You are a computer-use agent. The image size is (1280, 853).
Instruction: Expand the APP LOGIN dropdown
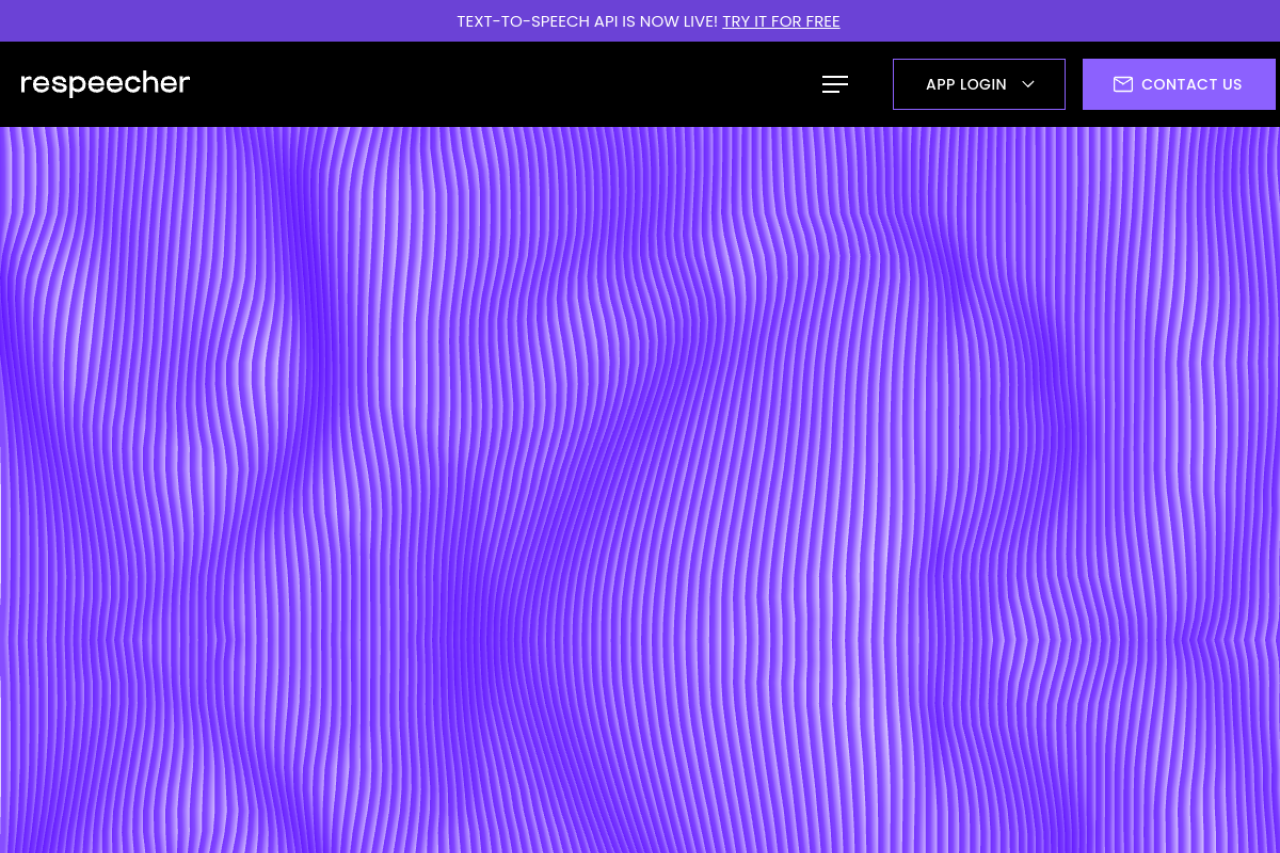pyautogui.click(x=979, y=84)
